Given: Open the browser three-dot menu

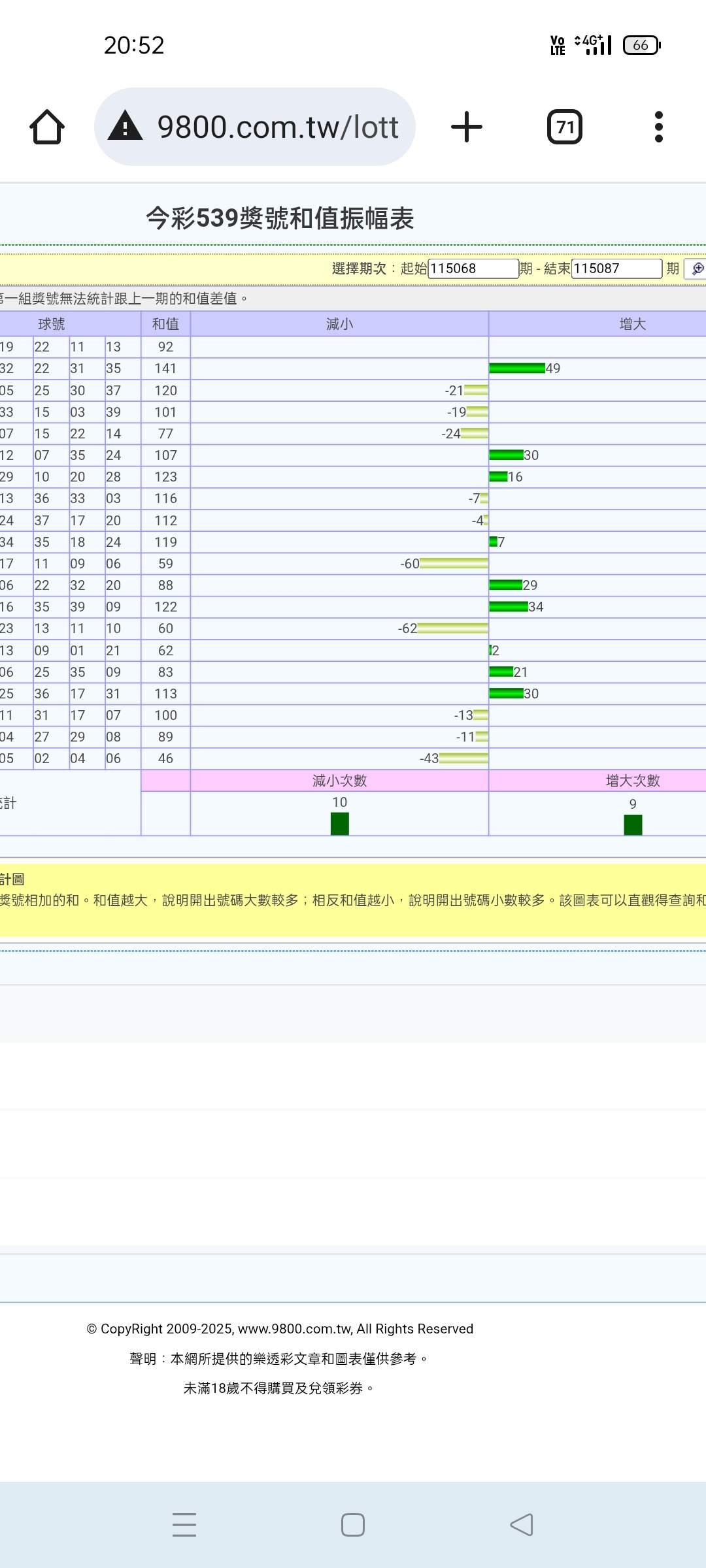Looking at the screenshot, I should tap(658, 127).
